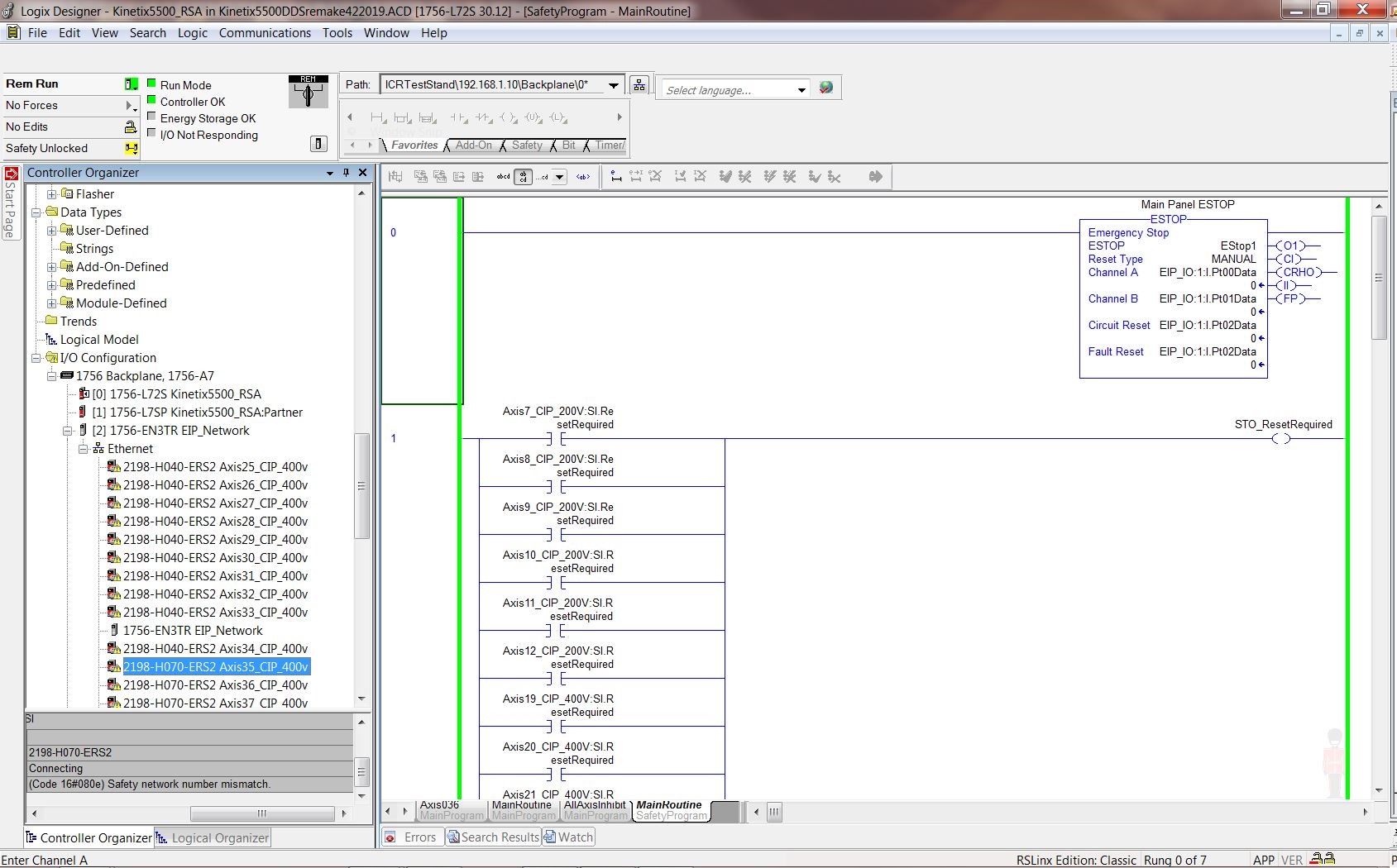Insert a rung element from the instruction bar
This screenshot has width=1397, height=868.
(x=378, y=118)
